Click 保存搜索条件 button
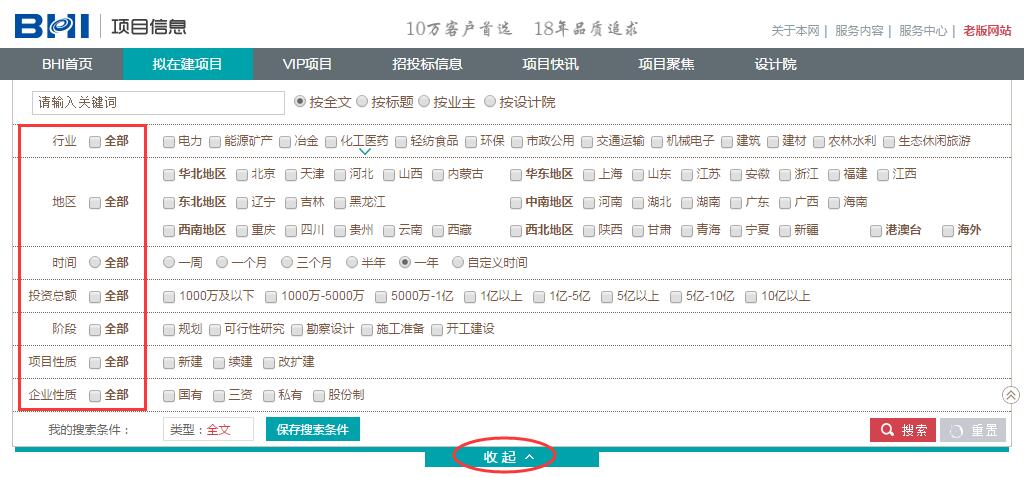This screenshot has width=1024, height=477. (x=313, y=430)
